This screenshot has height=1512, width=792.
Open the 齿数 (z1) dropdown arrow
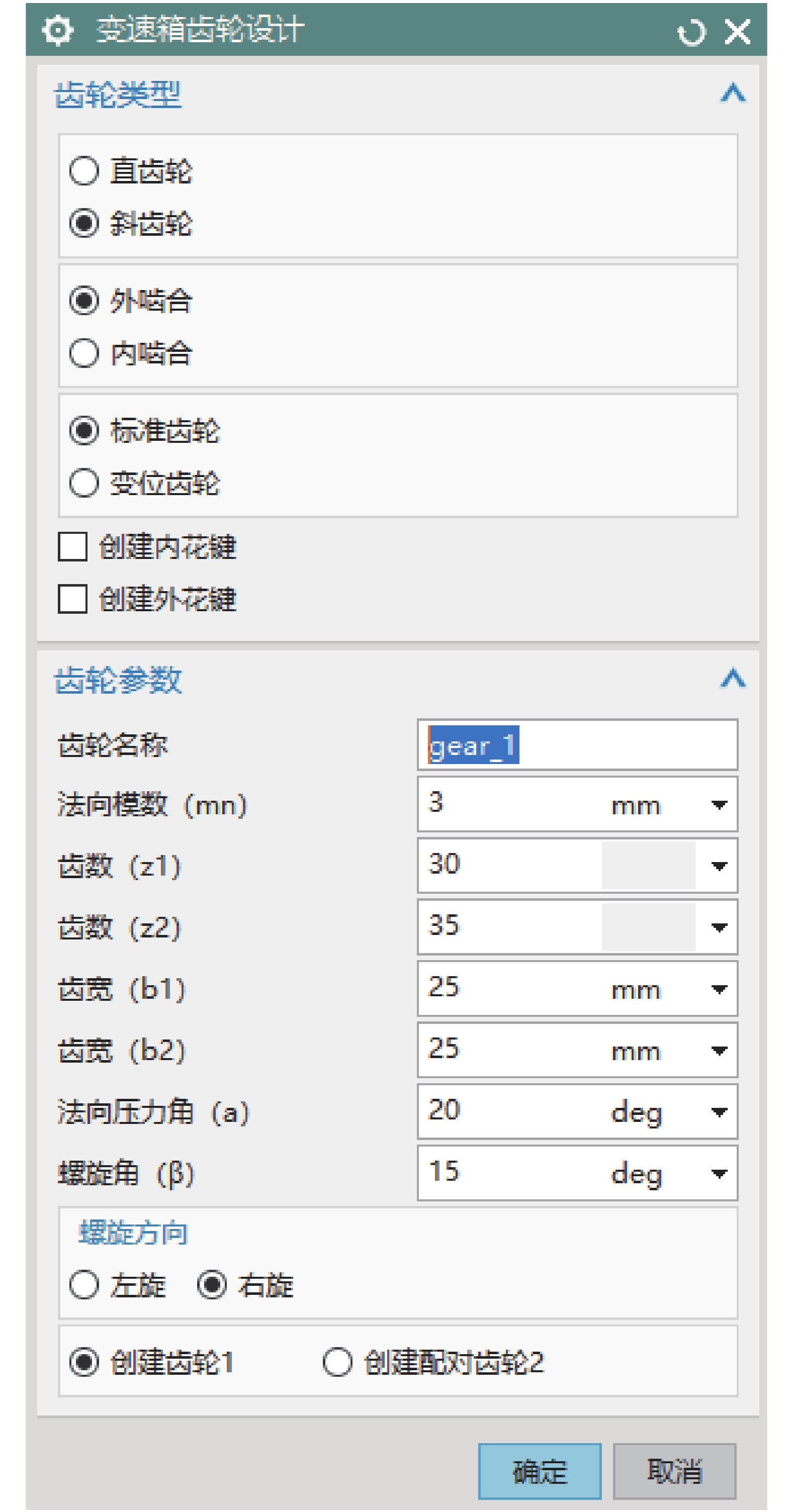[719, 866]
